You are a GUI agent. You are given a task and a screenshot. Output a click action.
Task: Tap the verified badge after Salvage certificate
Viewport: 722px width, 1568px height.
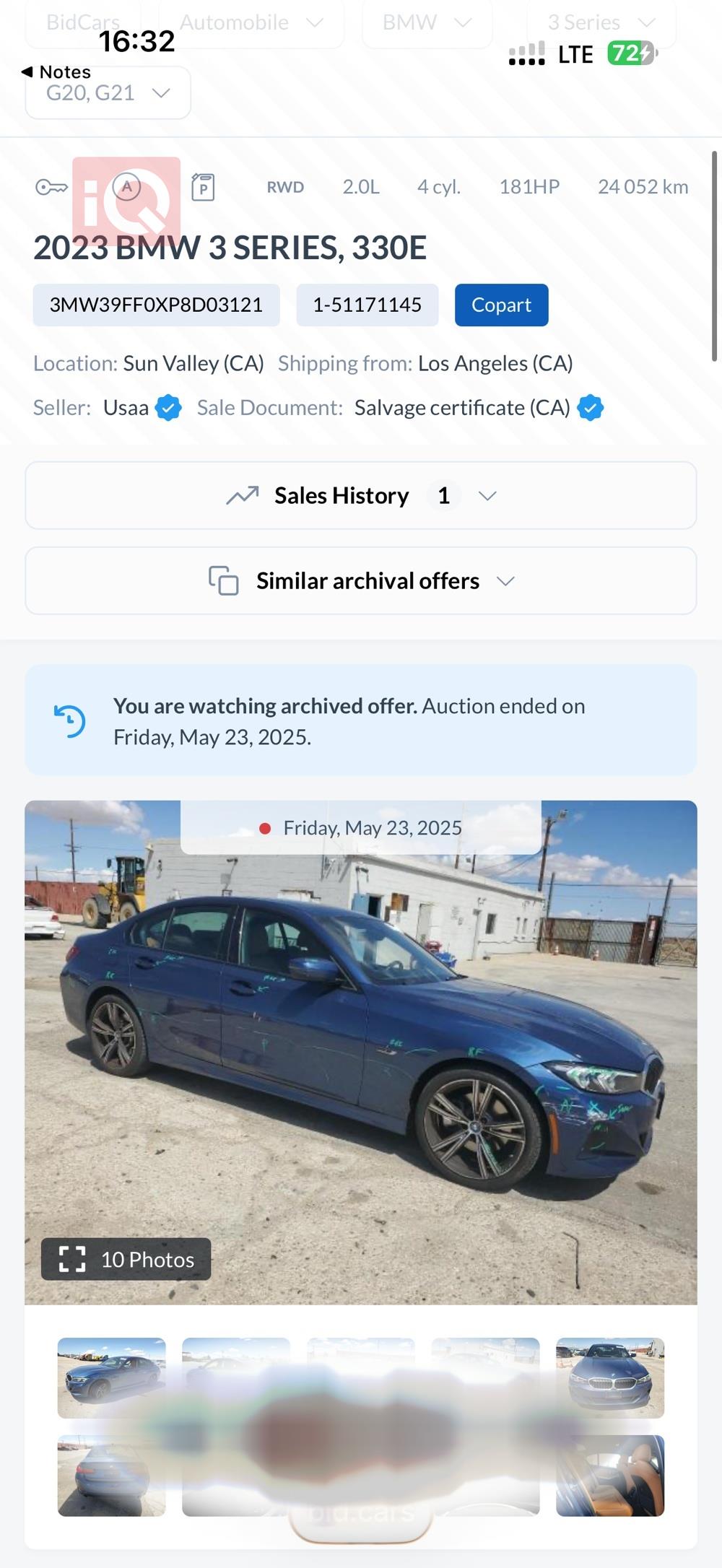click(590, 408)
